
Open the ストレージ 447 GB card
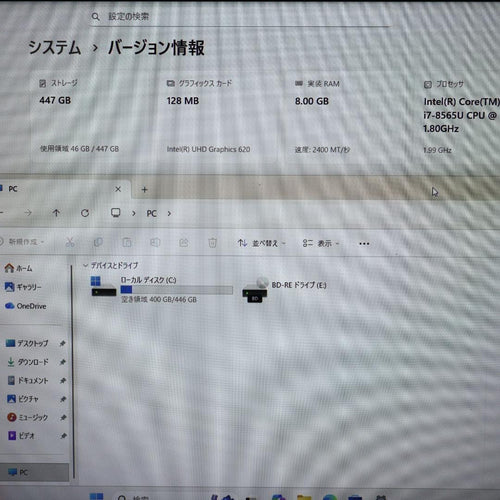(93, 116)
